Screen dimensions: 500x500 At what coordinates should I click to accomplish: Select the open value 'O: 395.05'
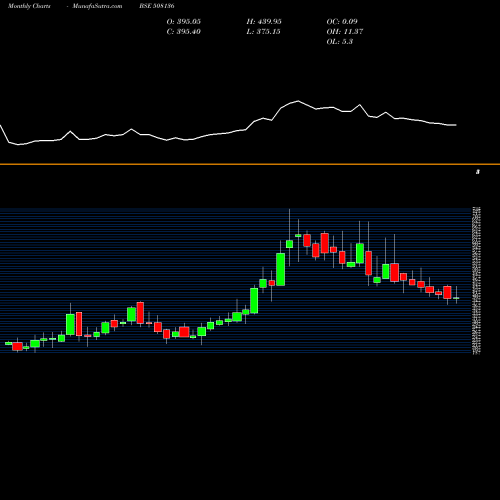184,21
